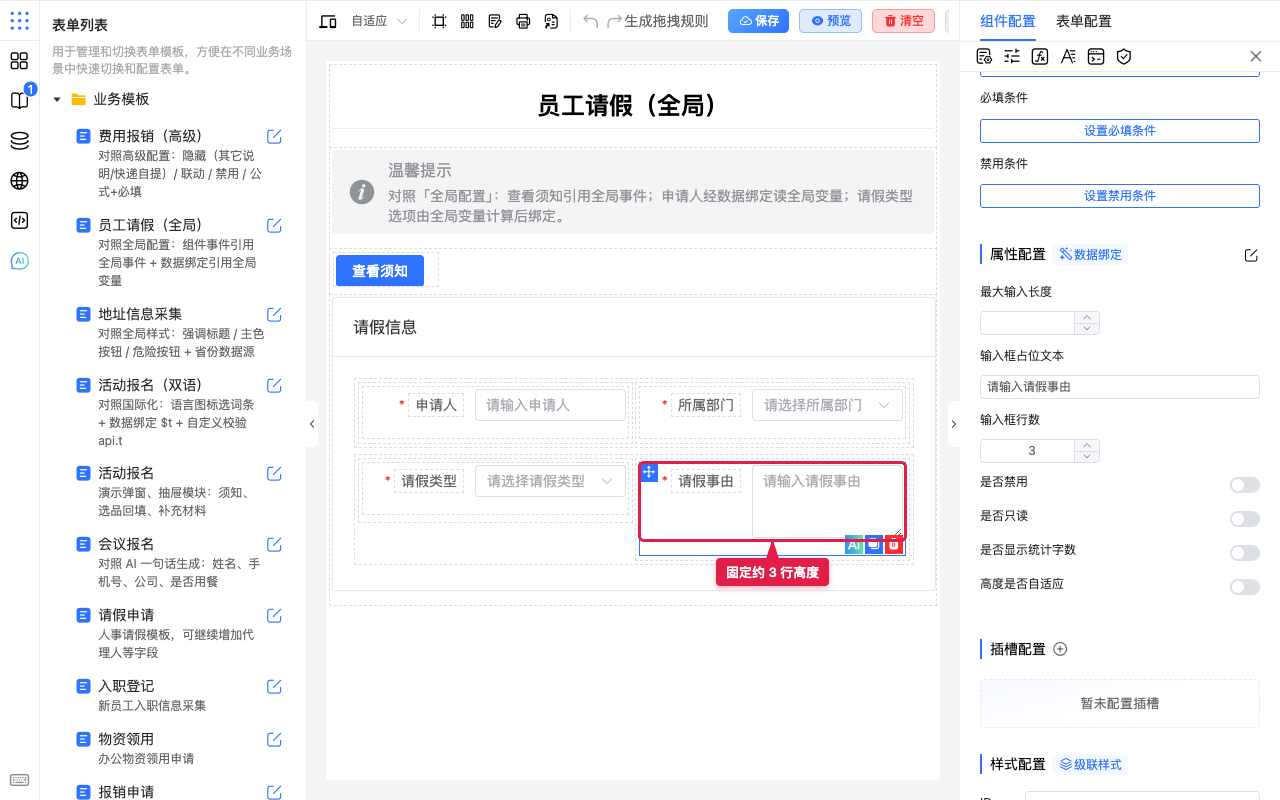Click the device preview icon in toolbar
This screenshot has height=800, width=1280.
pos(327,21)
